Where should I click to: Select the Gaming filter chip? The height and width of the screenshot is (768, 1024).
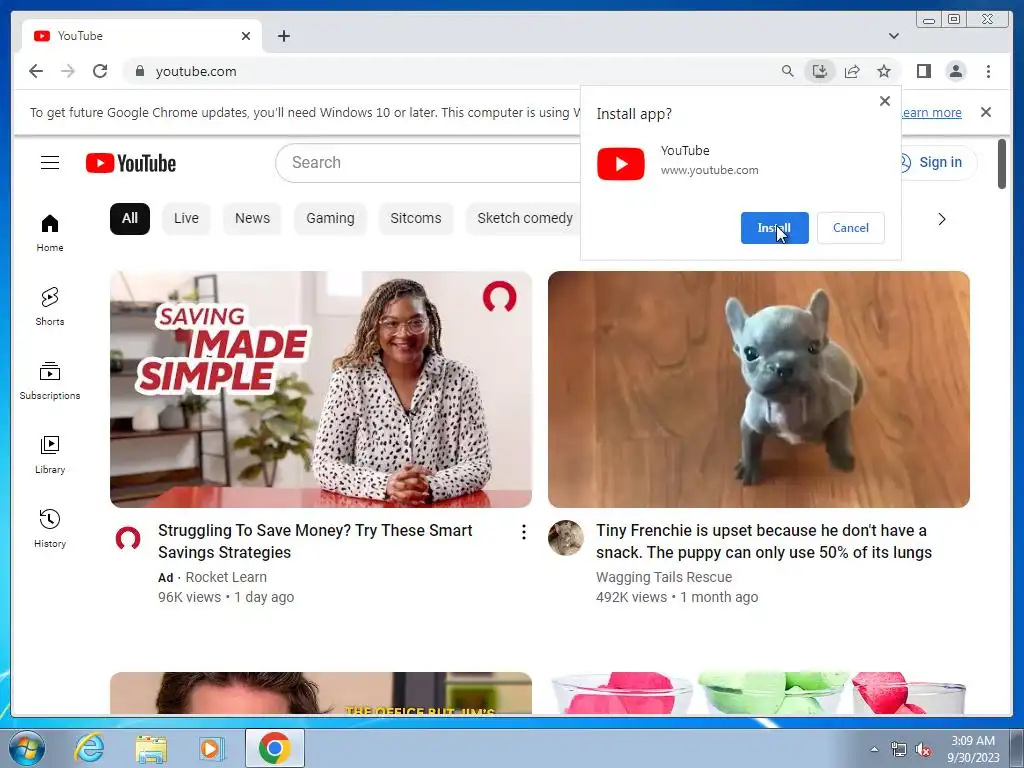[x=330, y=218]
